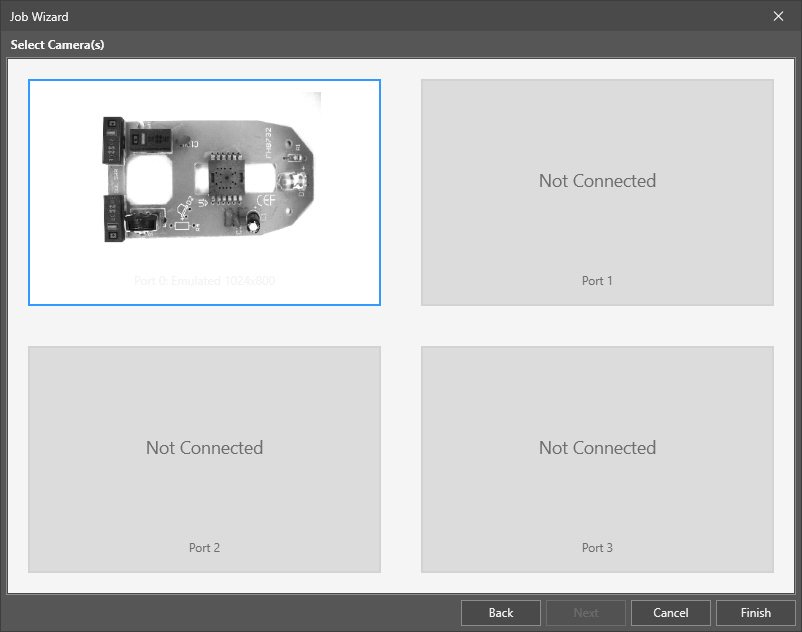Click the Job Wizard title bar text
The image size is (802, 632).
tap(40, 17)
